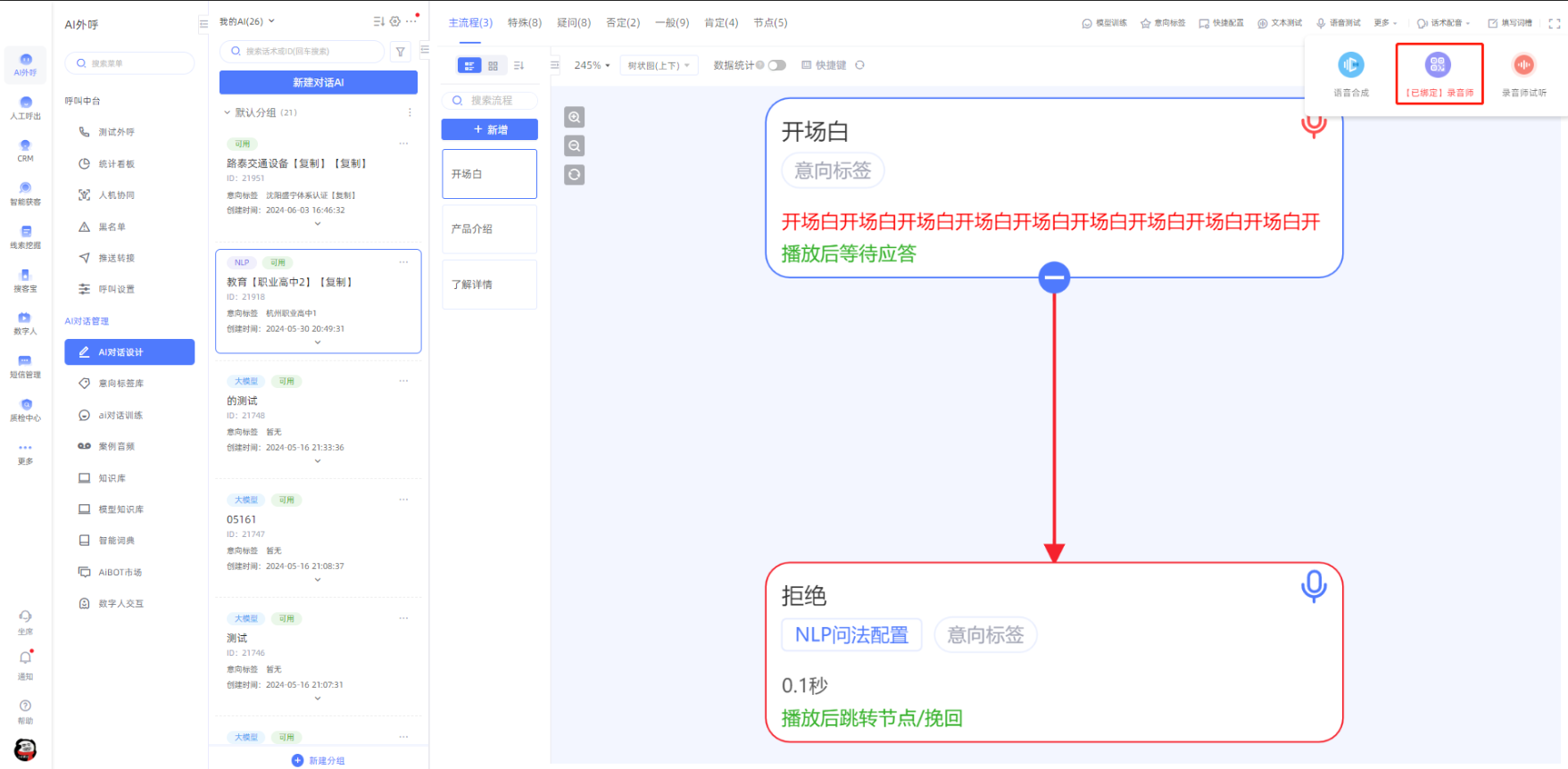Click the sort icon beside view switcher
The height and width of the screenshot is (769, 1568).
pos(519,65)
